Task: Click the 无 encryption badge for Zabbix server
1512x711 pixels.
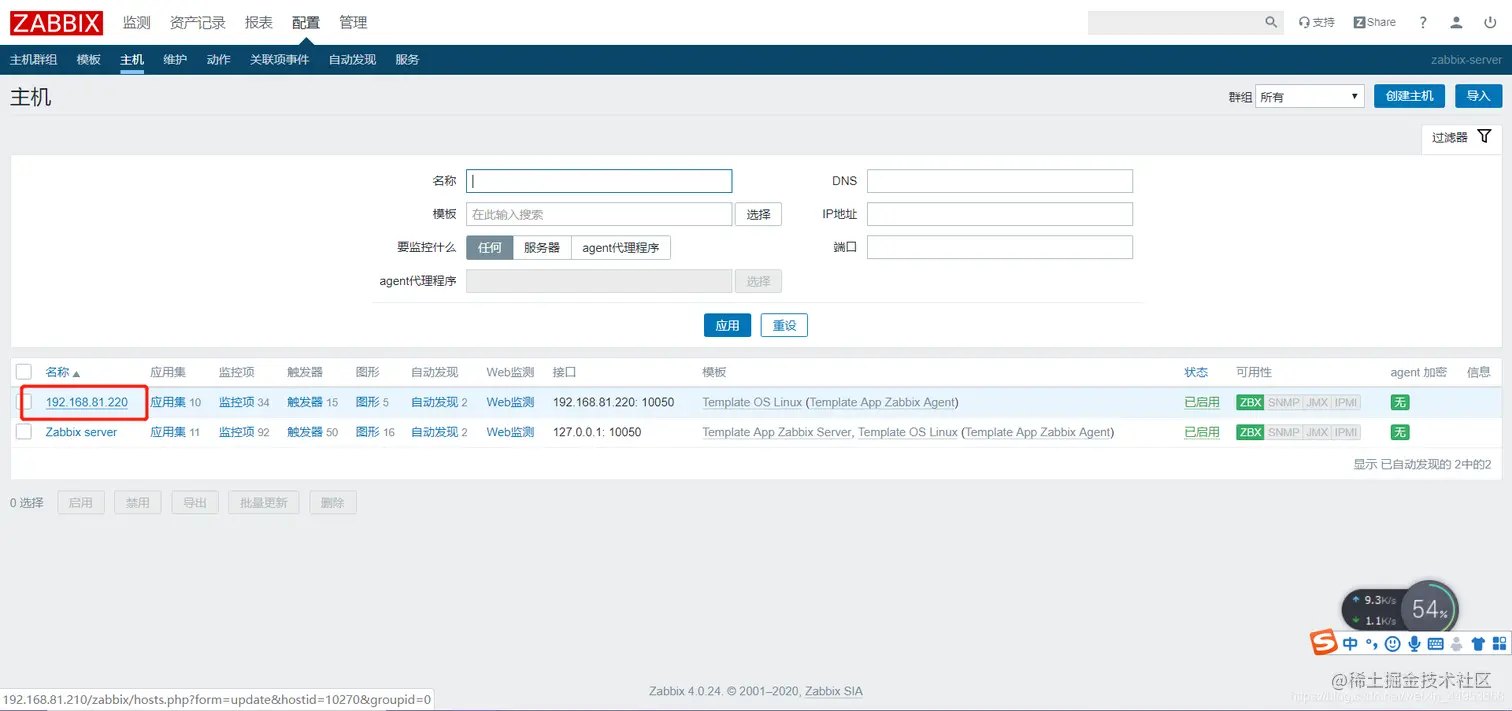Action: (x=1400, y=432)
